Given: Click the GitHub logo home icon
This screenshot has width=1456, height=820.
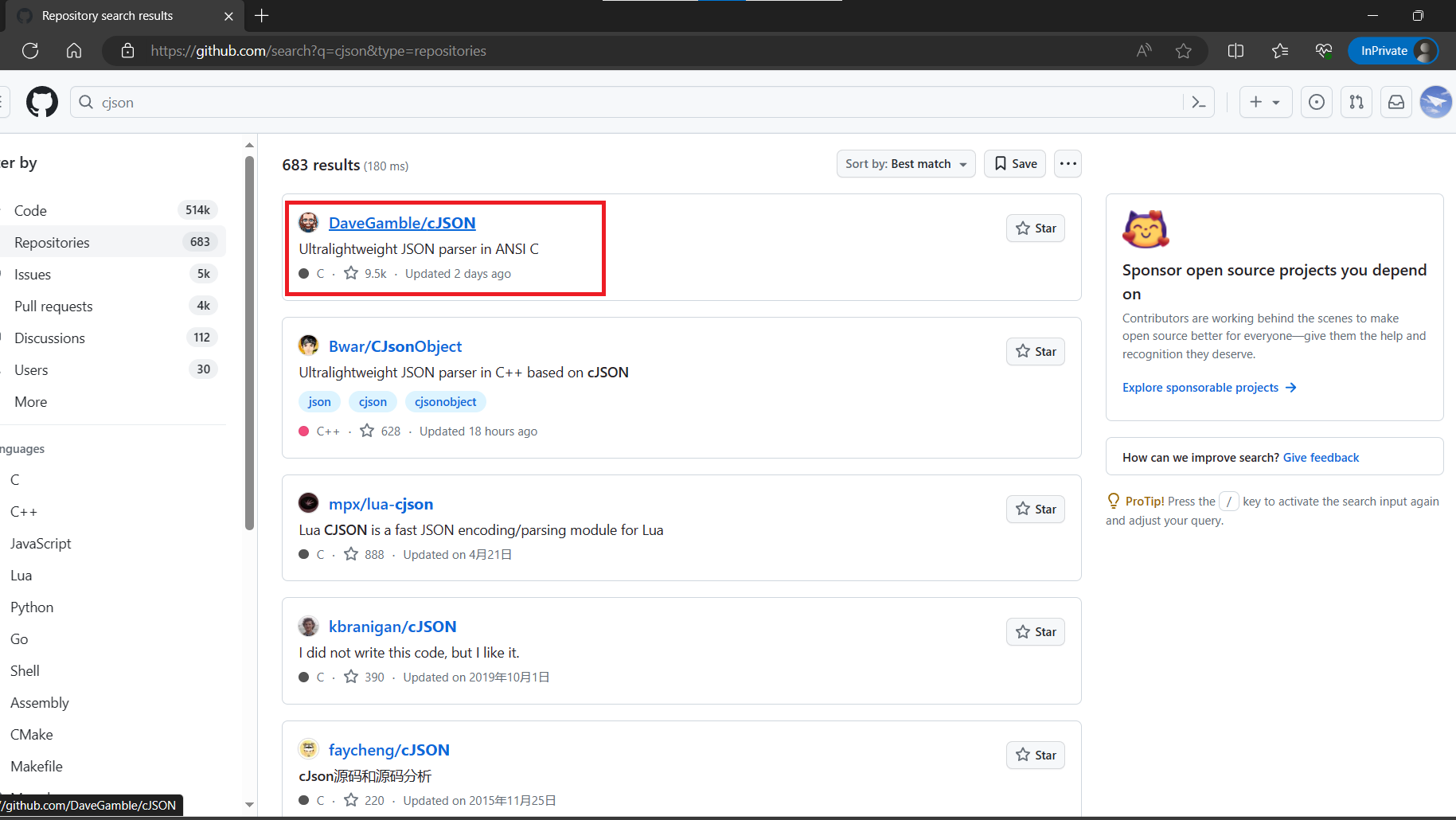Looking at the screenshot, I should coord(42,102).
